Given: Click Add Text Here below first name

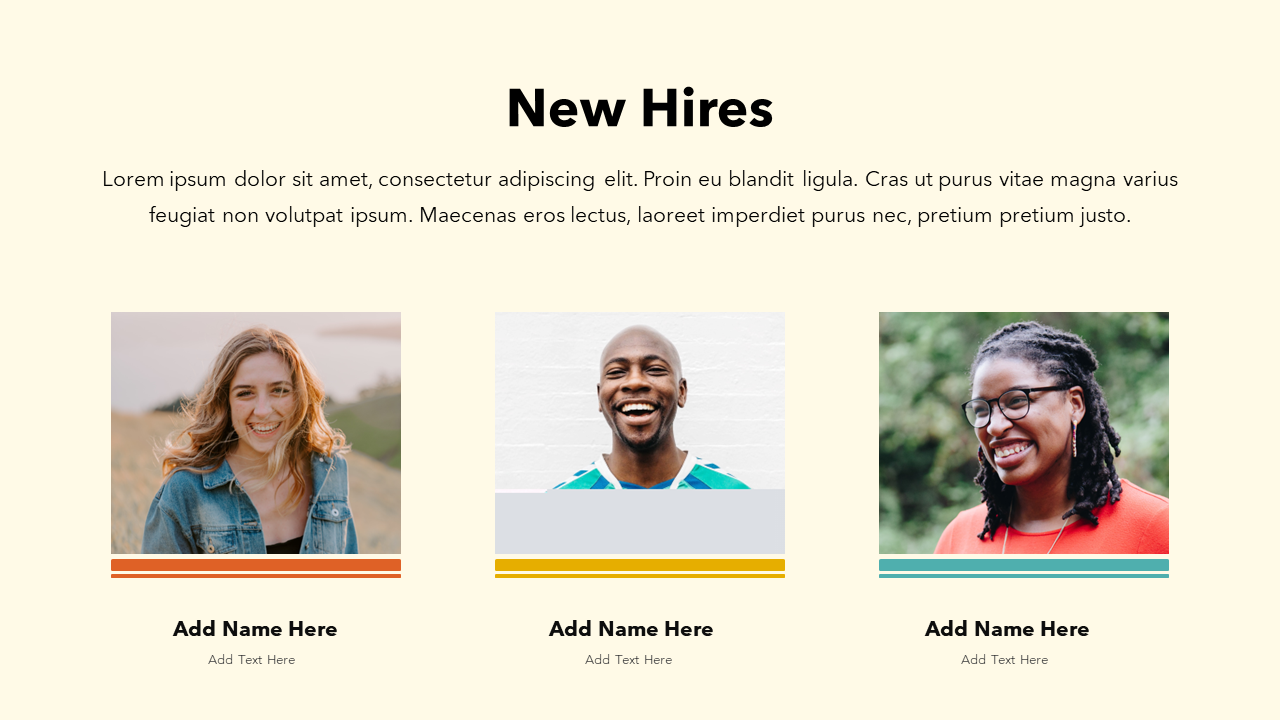Looking at the screenshot, I should tap(252, 660).
